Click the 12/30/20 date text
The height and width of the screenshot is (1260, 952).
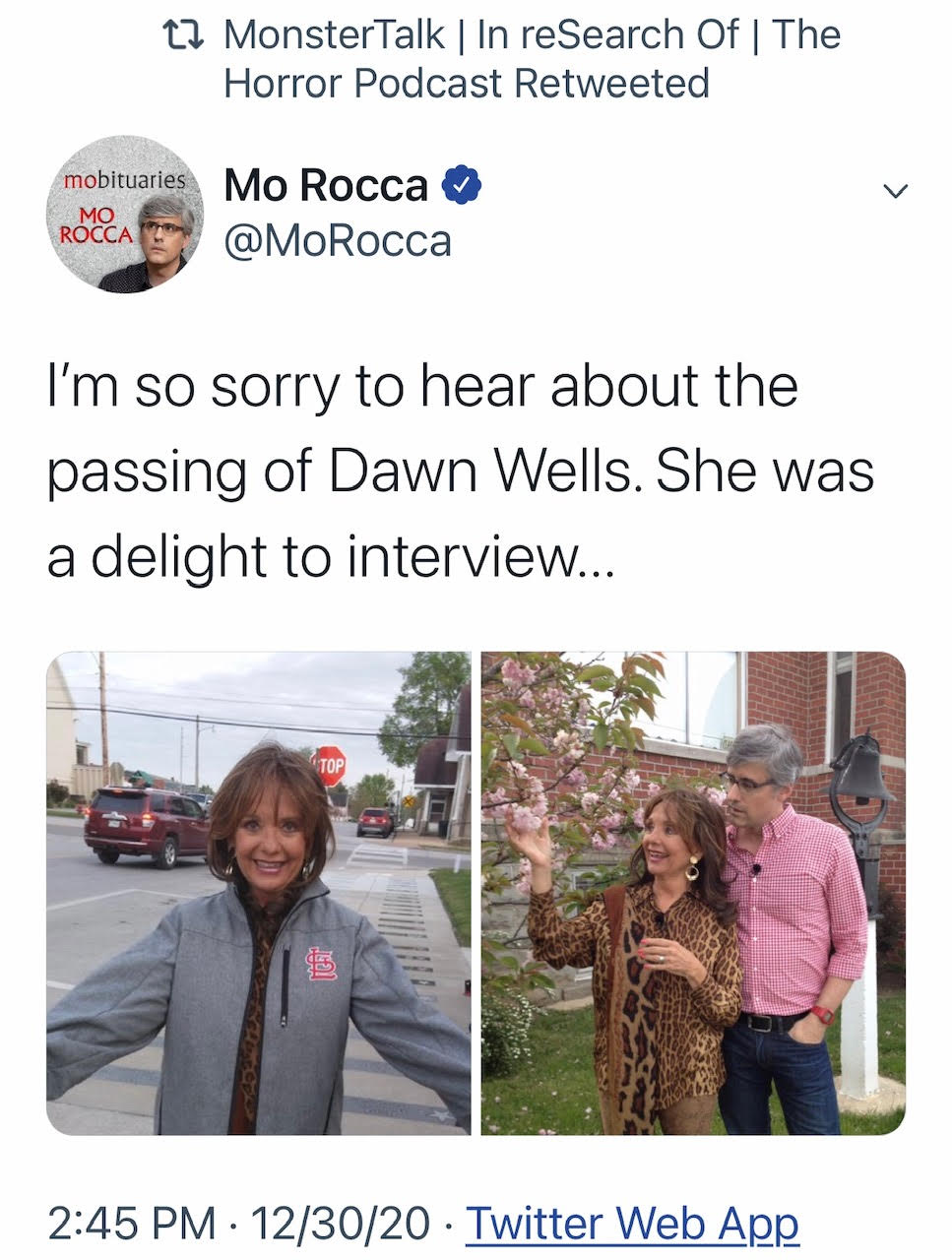(x=341, y=1224)
